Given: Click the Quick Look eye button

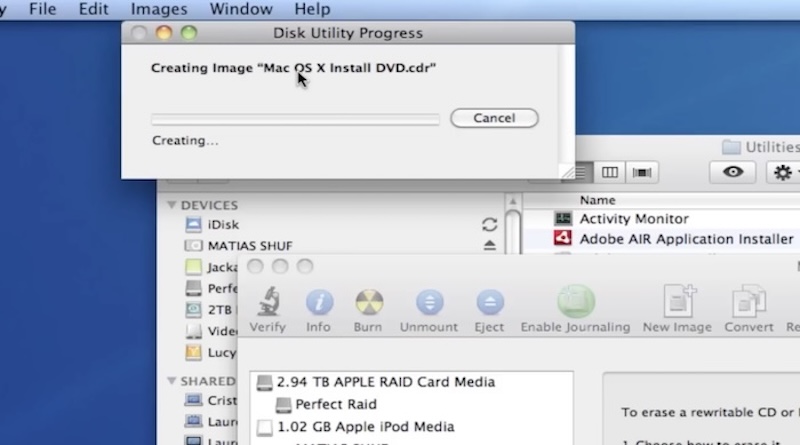Looking at the screenshot, I should tap(733, 172).
